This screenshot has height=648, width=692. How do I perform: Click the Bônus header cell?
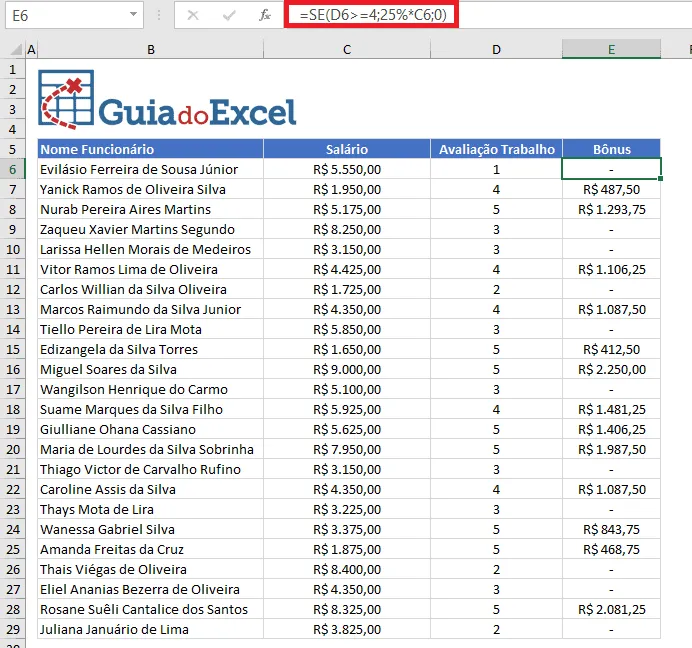point(611,149)
